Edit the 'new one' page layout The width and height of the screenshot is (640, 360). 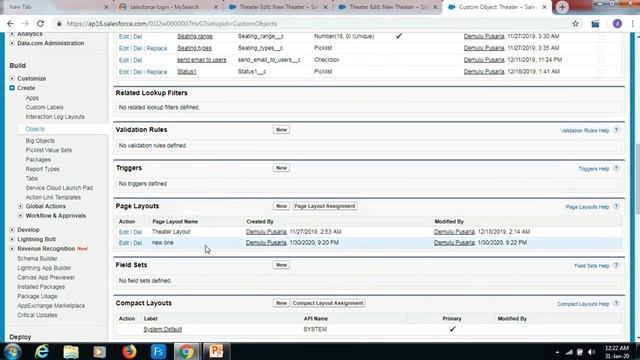[124, 243]
